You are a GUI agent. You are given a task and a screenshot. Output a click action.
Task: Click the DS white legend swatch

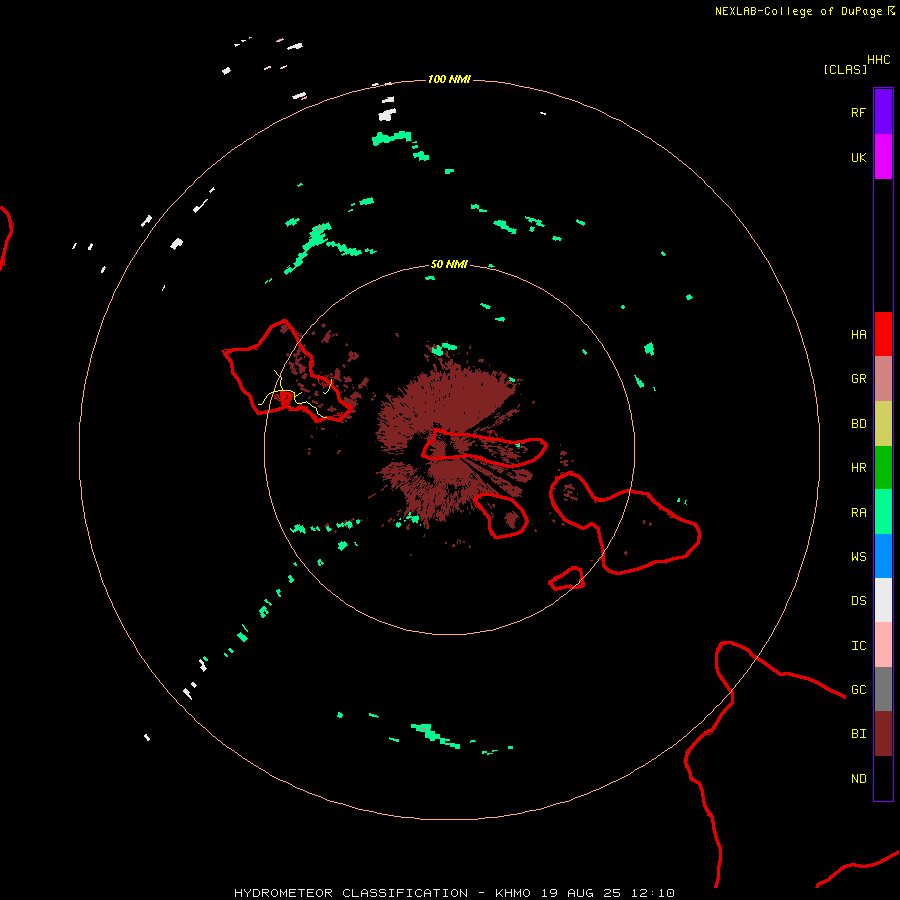coord(883,600)
